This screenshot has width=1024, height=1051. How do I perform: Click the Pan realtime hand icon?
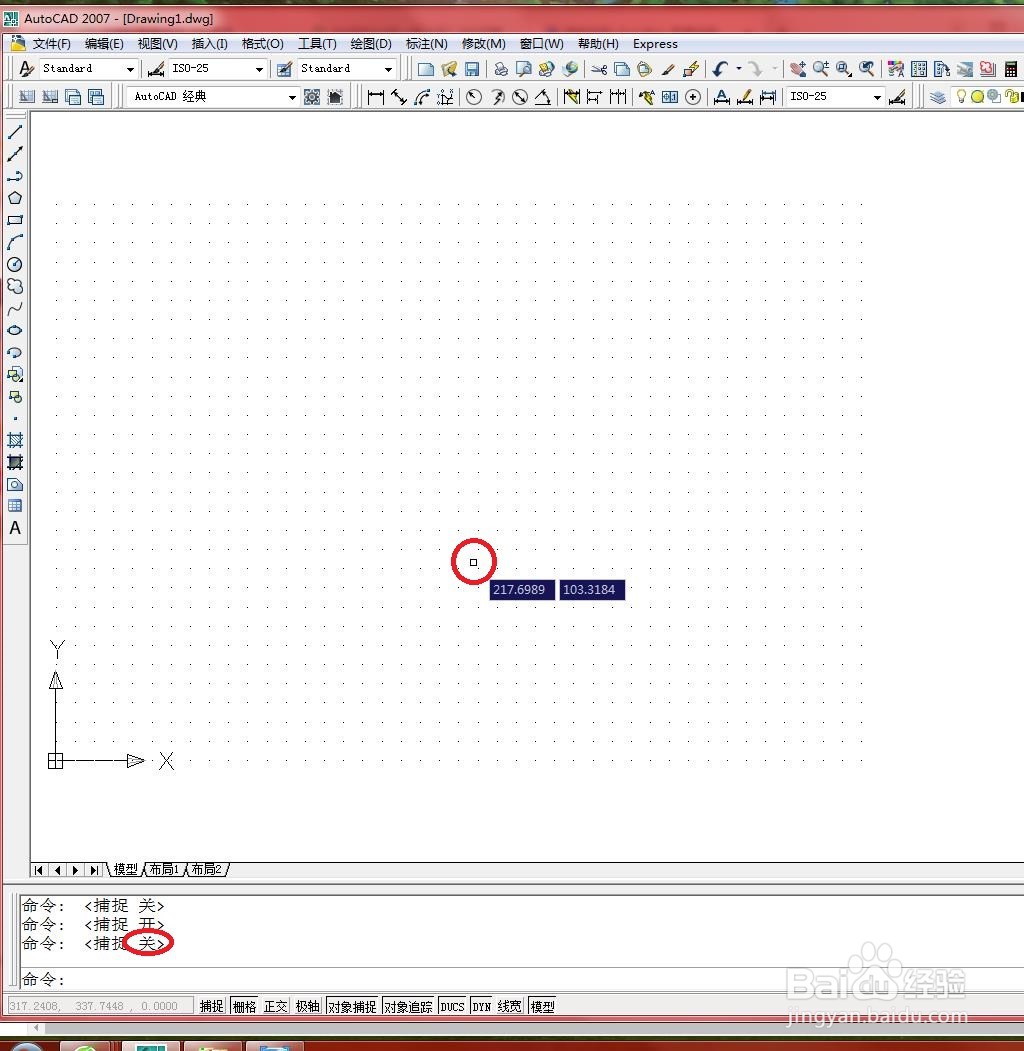coord(797,68)
